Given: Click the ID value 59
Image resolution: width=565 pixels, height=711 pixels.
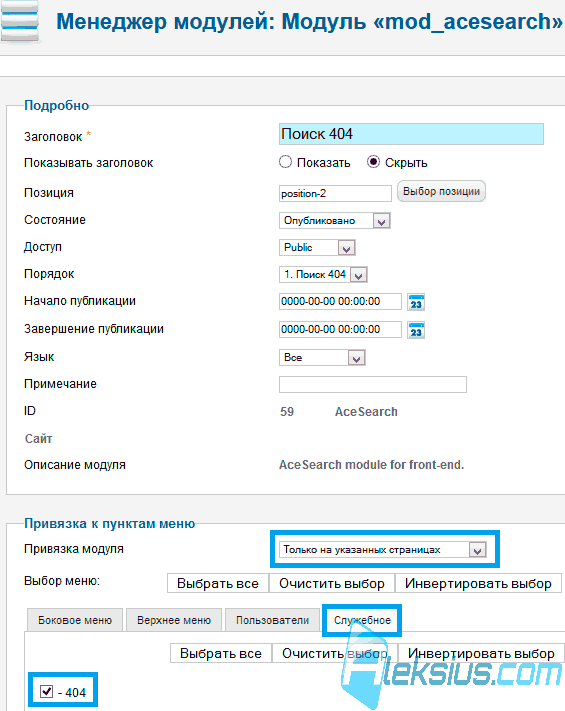Looking at the screenshot, I should point(287,412).
